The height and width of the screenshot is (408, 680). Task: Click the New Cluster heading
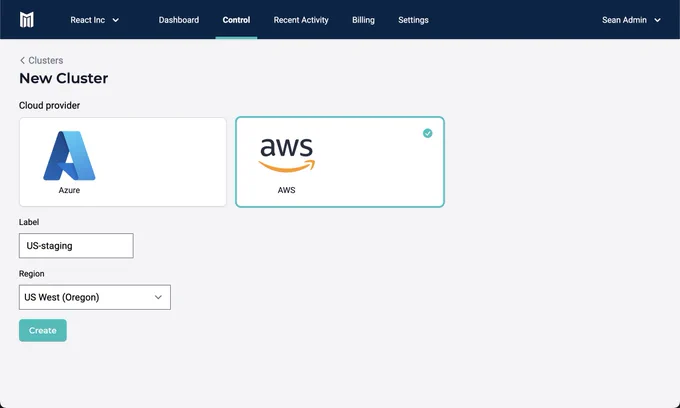[64, 78]
